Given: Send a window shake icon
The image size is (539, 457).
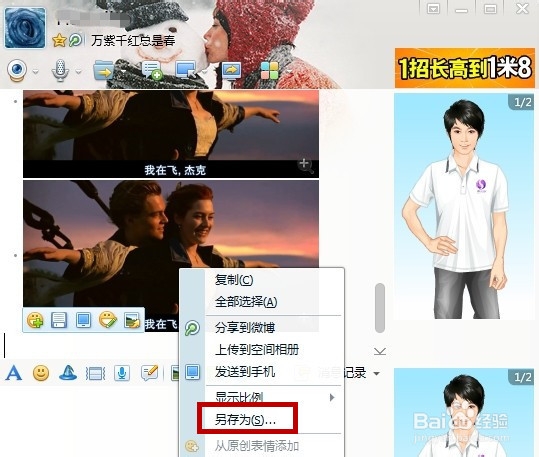Looking at the screenshot, I should coord(95,373).
